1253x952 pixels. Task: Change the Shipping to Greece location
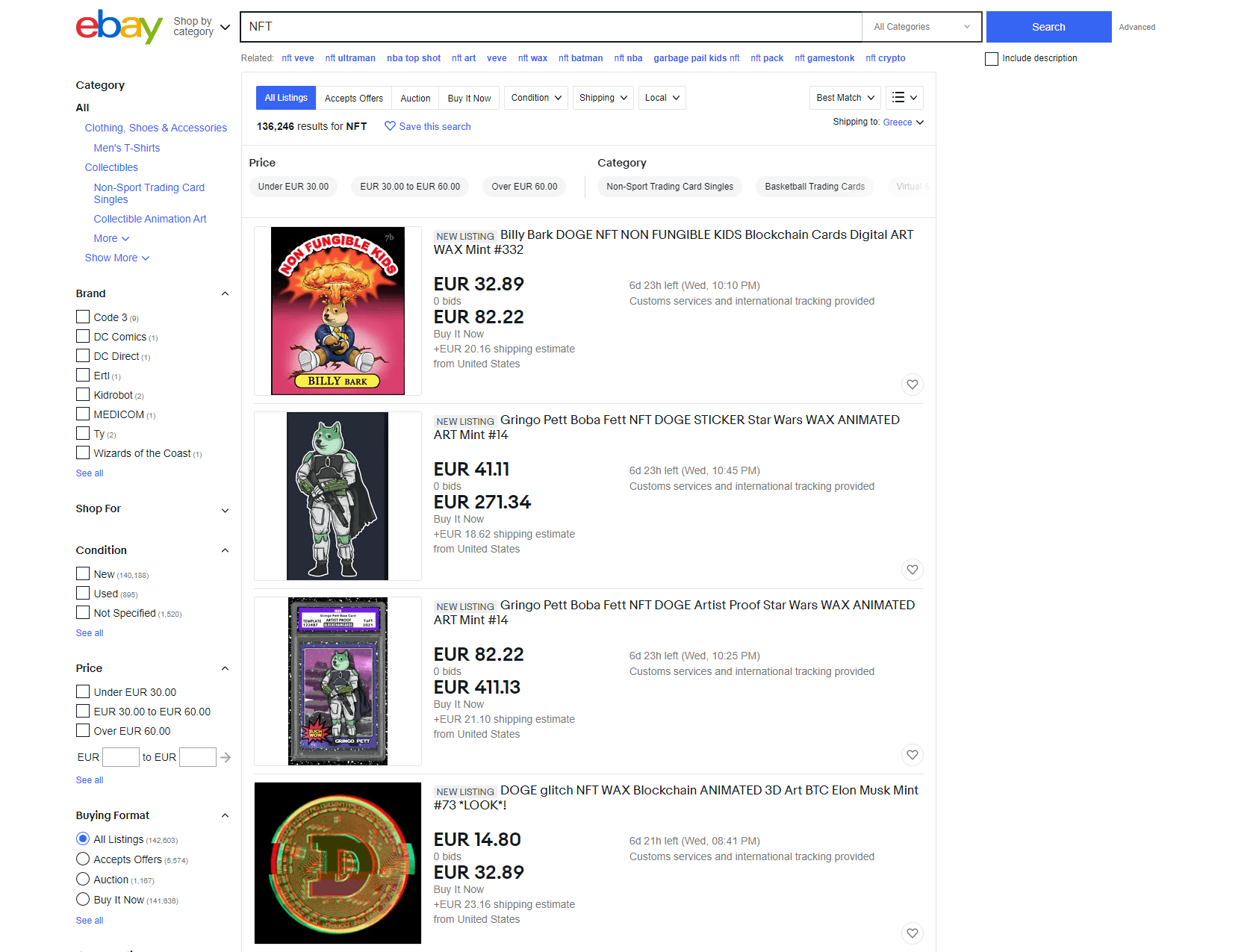point(903,122)
